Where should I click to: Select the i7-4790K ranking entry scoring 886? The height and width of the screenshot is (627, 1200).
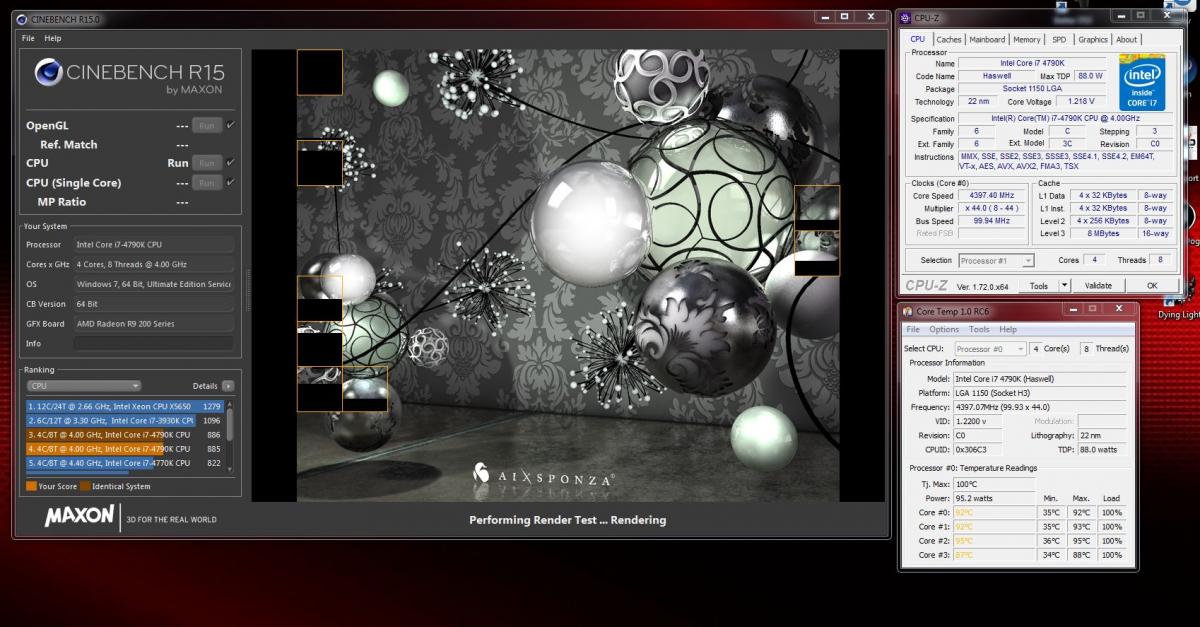124,435
